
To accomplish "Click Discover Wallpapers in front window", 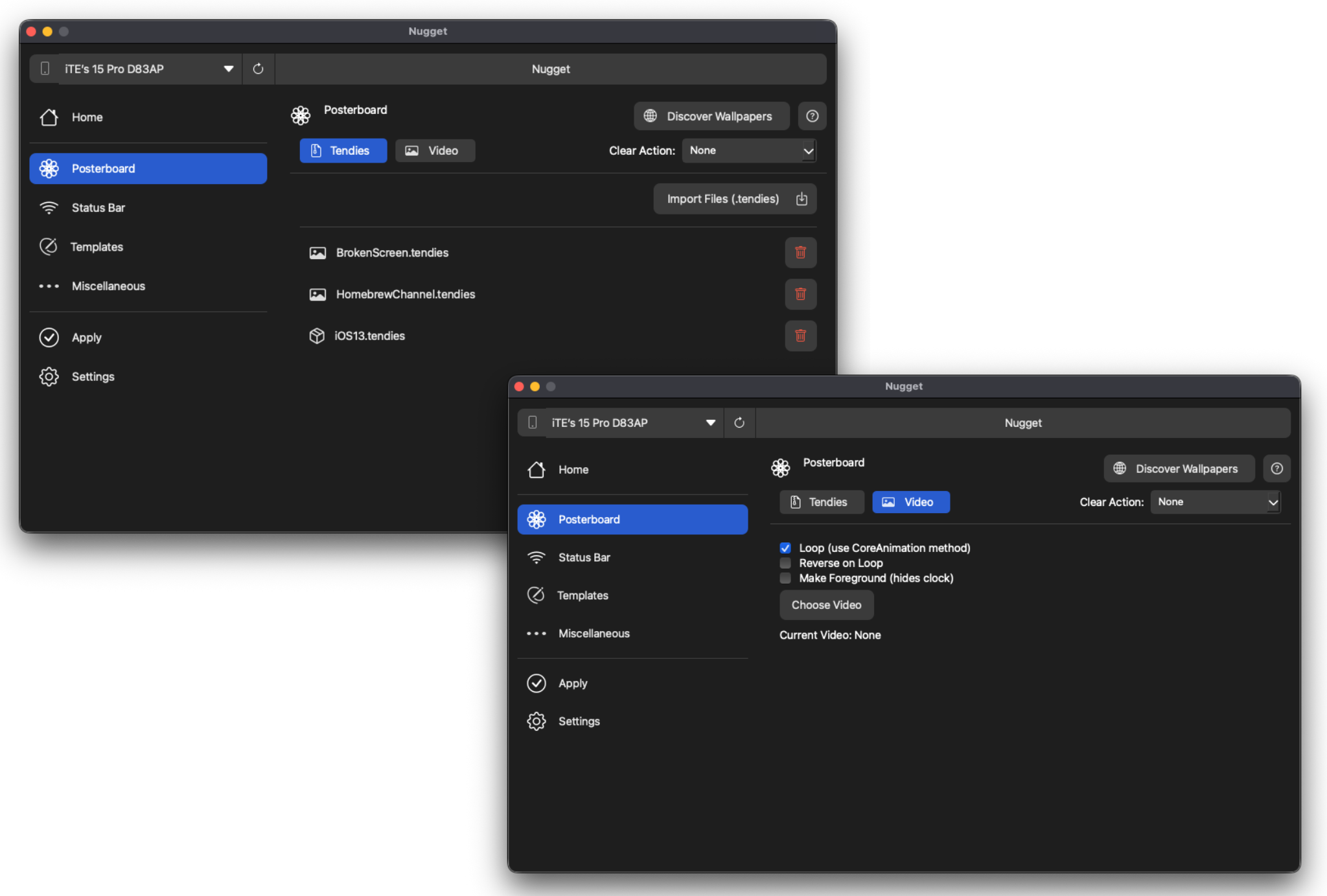I will point(1179,468).
